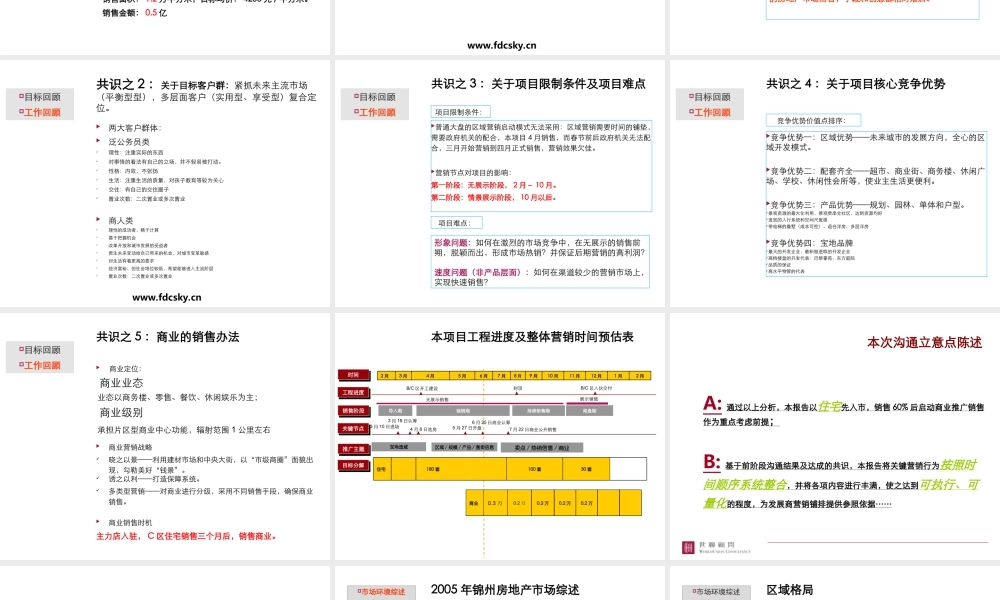
Task: Select the red 销售阶段 row label
Action: pyautogui.click(x=353, y=411)
